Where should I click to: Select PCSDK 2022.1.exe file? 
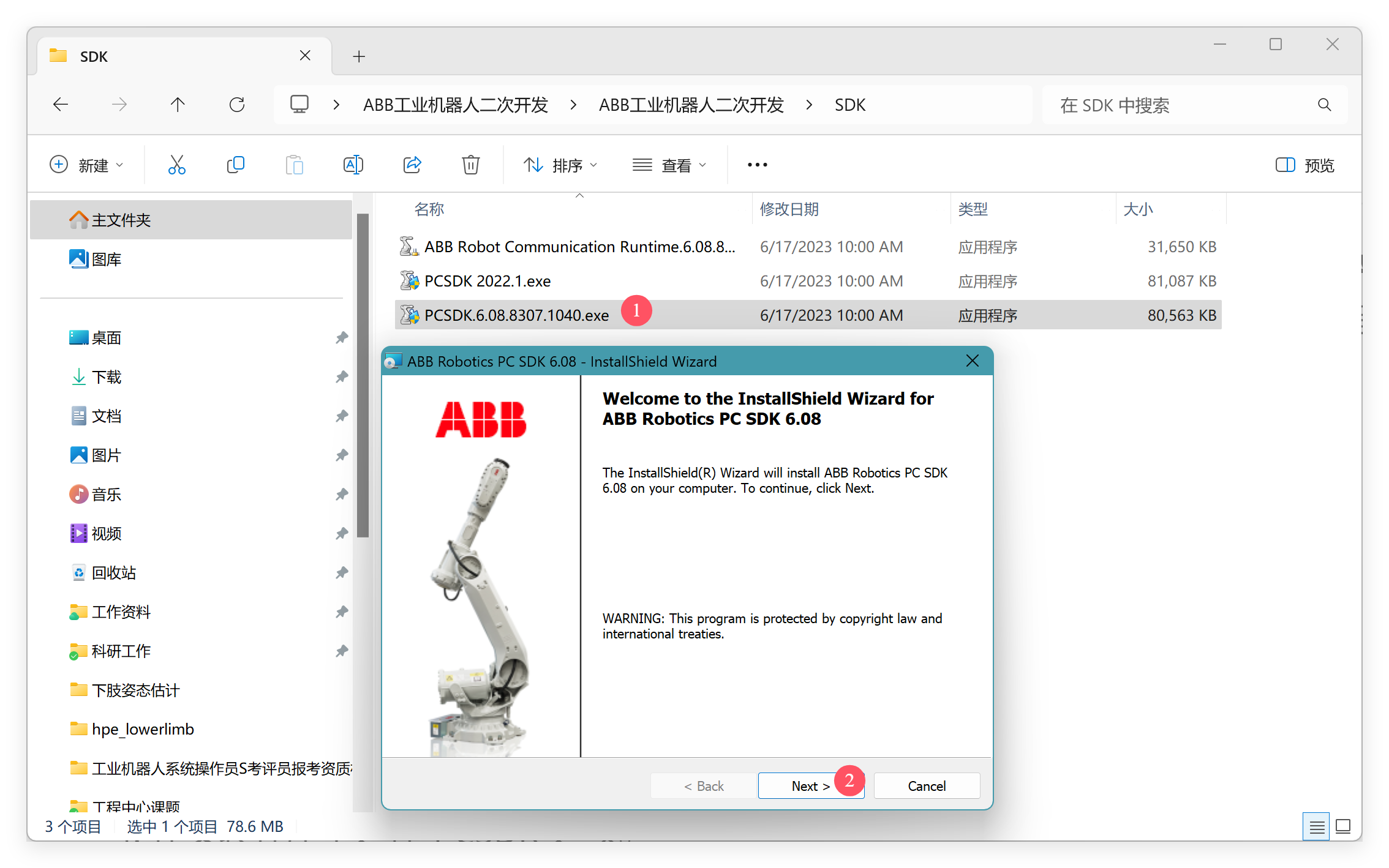(808, 281)
